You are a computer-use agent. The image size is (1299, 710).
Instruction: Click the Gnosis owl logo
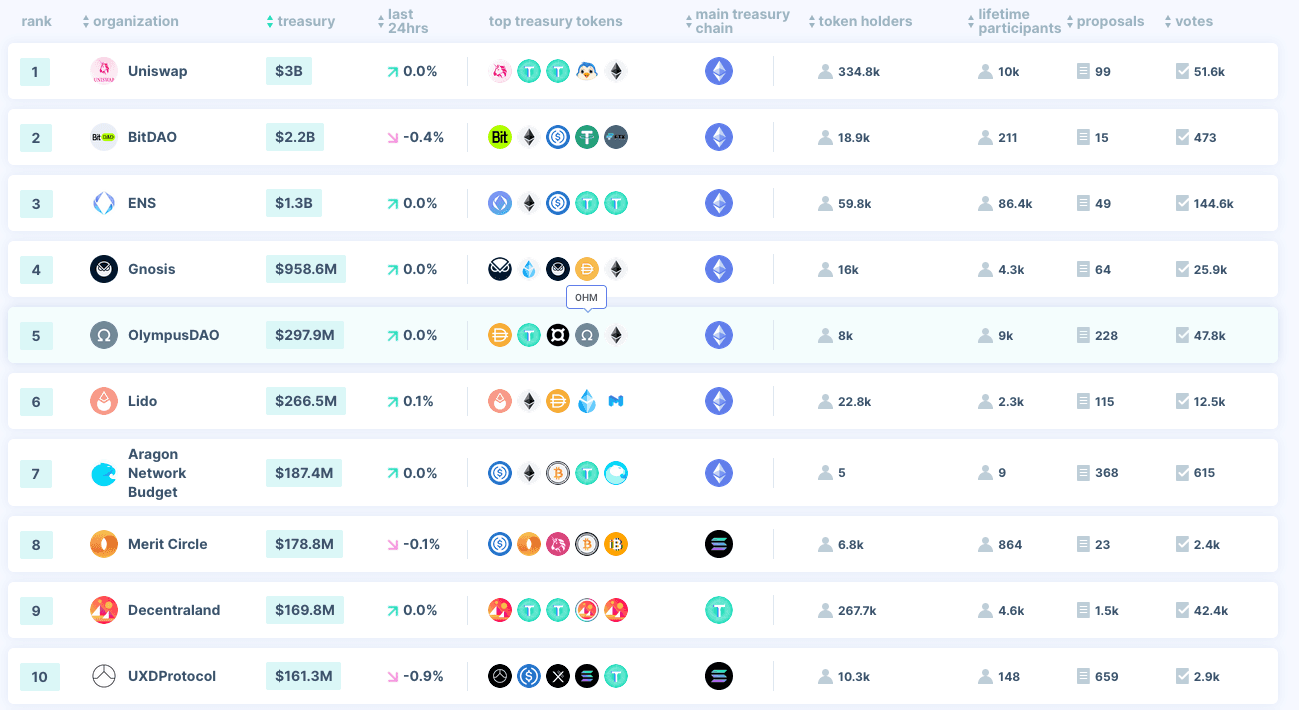click(104, 269)
